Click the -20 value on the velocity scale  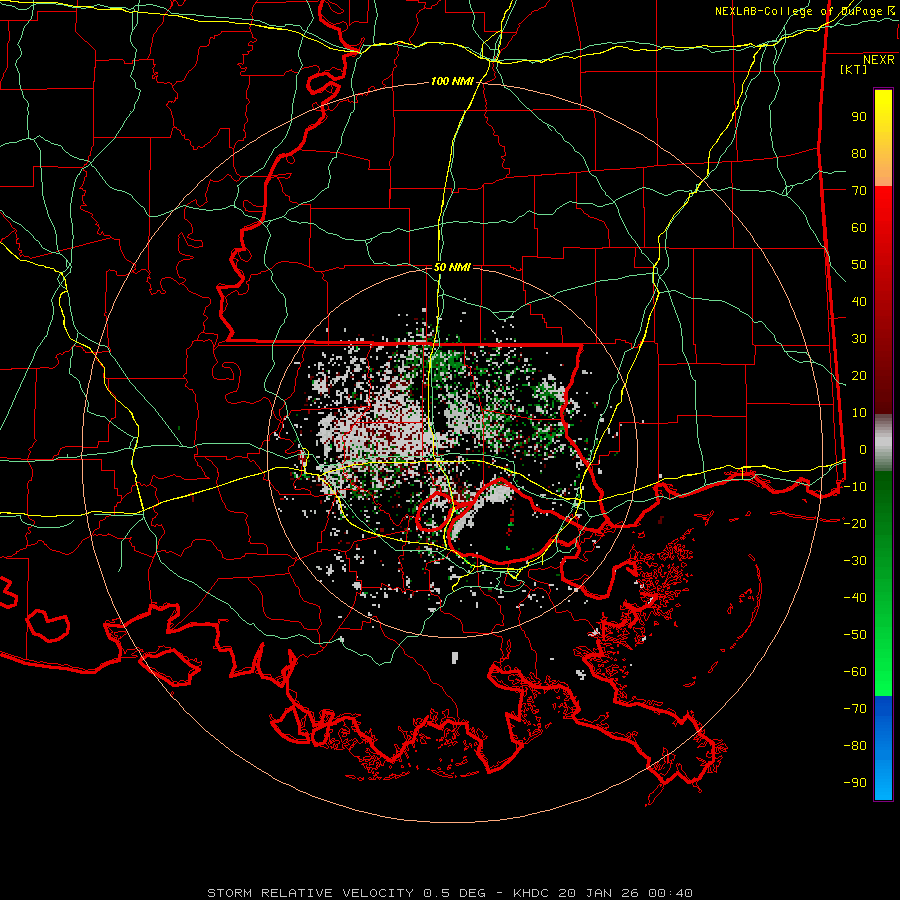pos(855,523)
